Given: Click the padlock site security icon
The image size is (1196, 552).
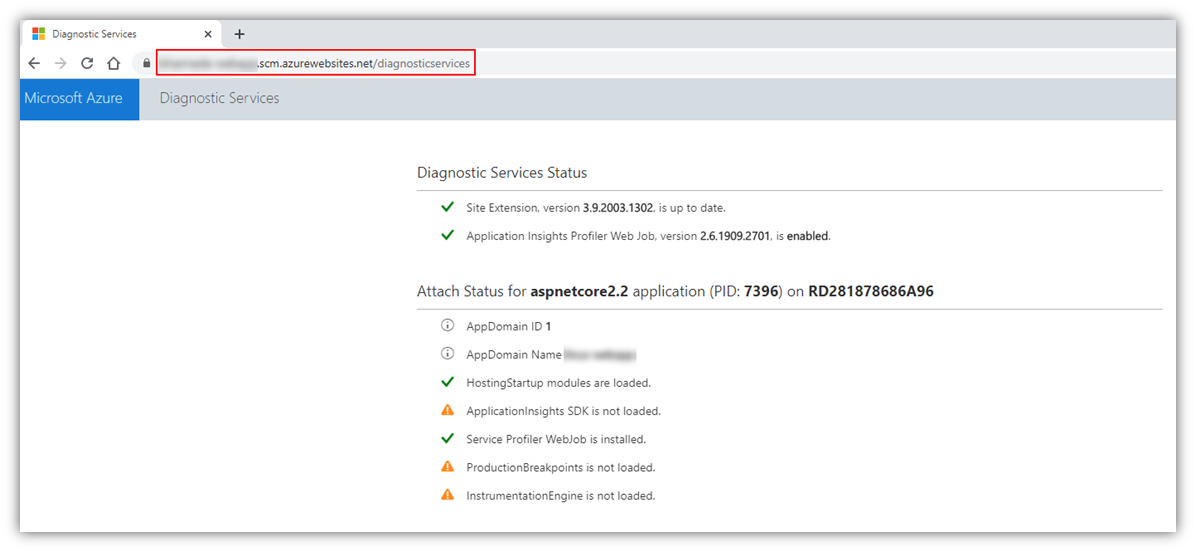Looking at the screenshot, I should pyautogui.click(x=146, y=63).
